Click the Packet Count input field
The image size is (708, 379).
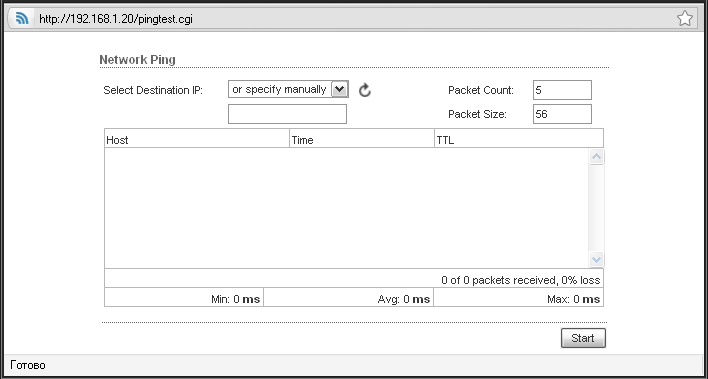pyautogui.click(x=562, y=90)
